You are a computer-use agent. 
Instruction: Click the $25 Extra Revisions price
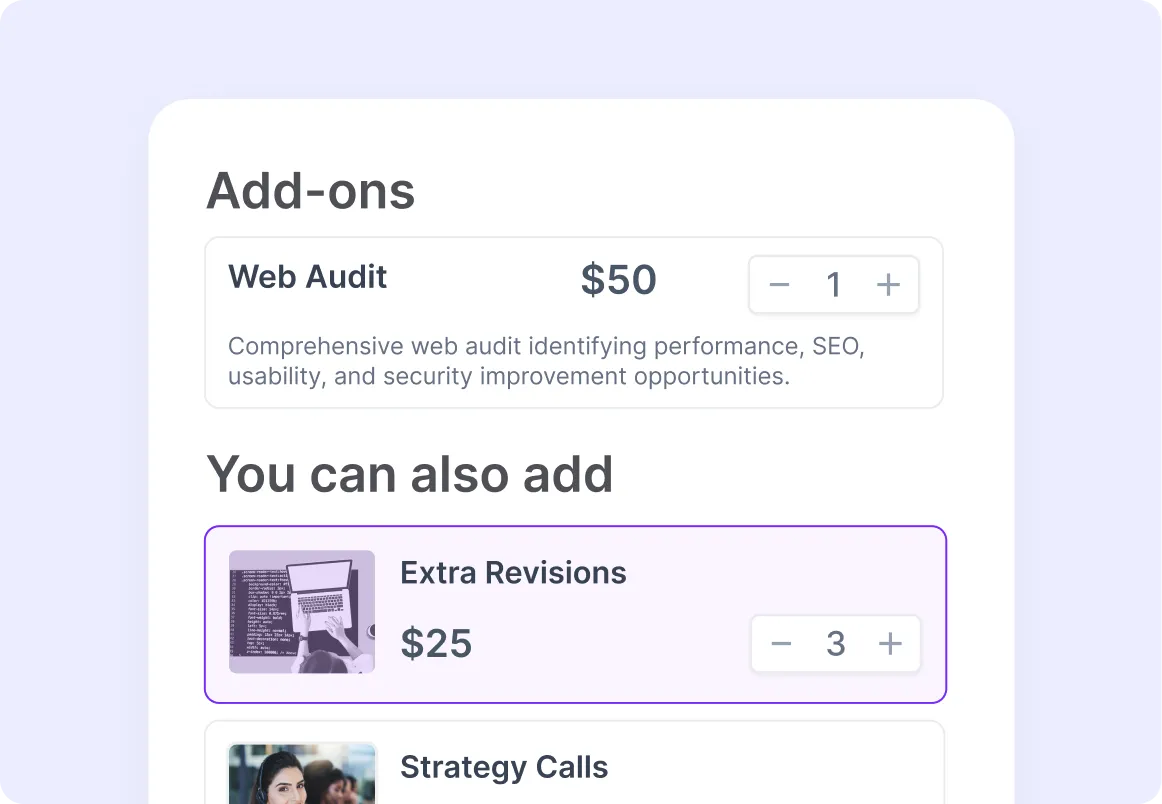point(436,644)
